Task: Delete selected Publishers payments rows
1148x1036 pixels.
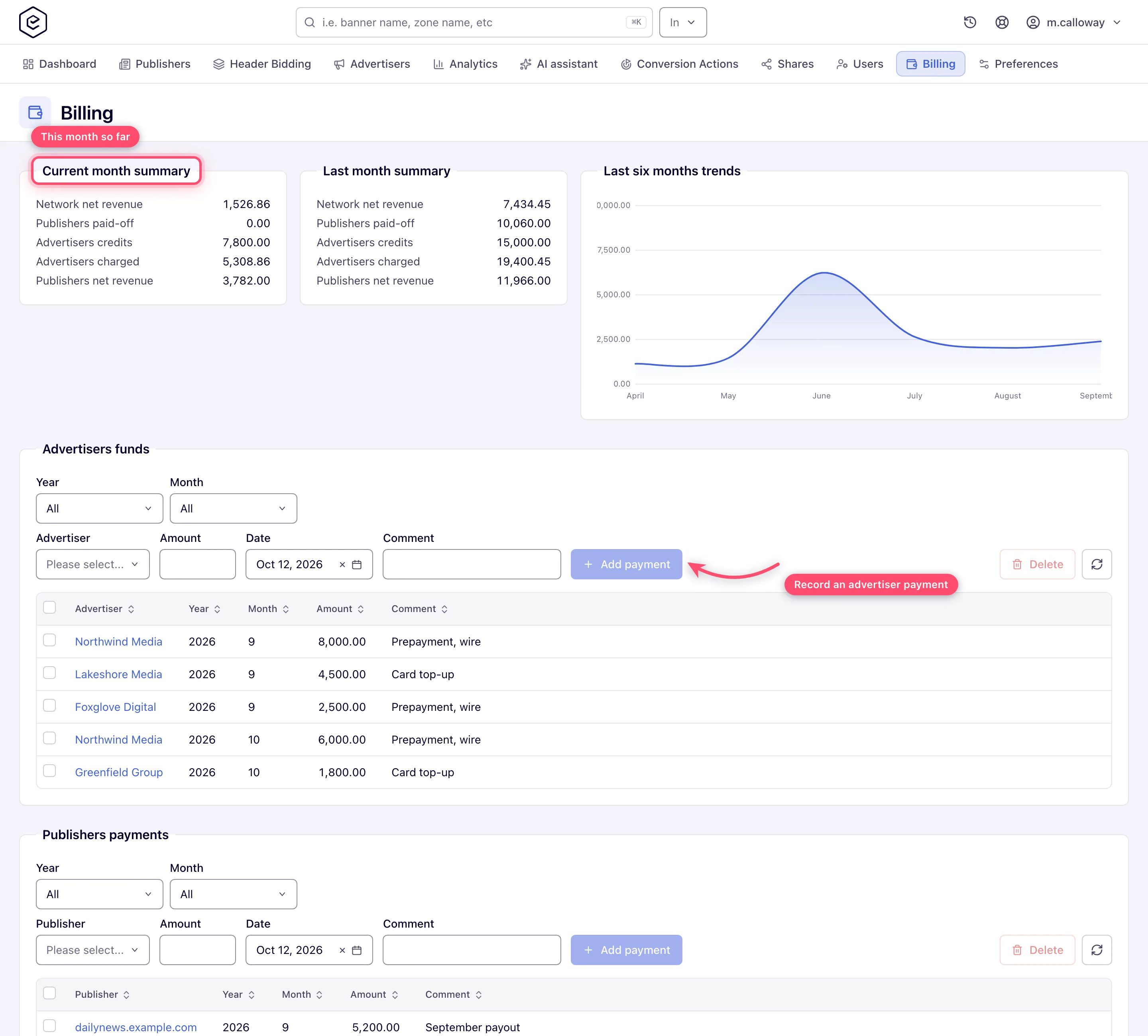Action: tap(1037, 950)
